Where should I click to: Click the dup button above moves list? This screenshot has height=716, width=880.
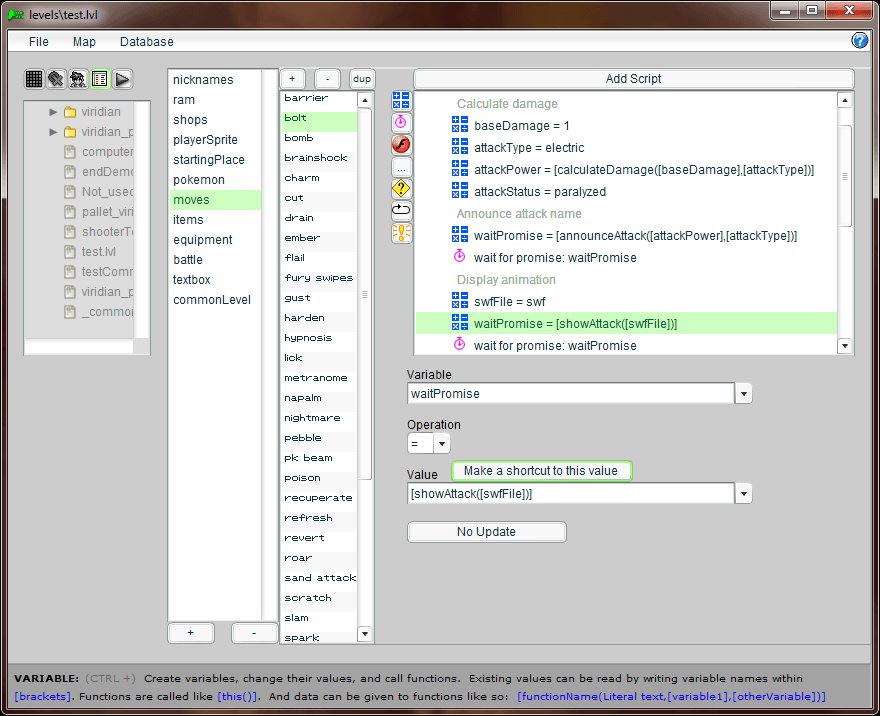tap(361, 79)
